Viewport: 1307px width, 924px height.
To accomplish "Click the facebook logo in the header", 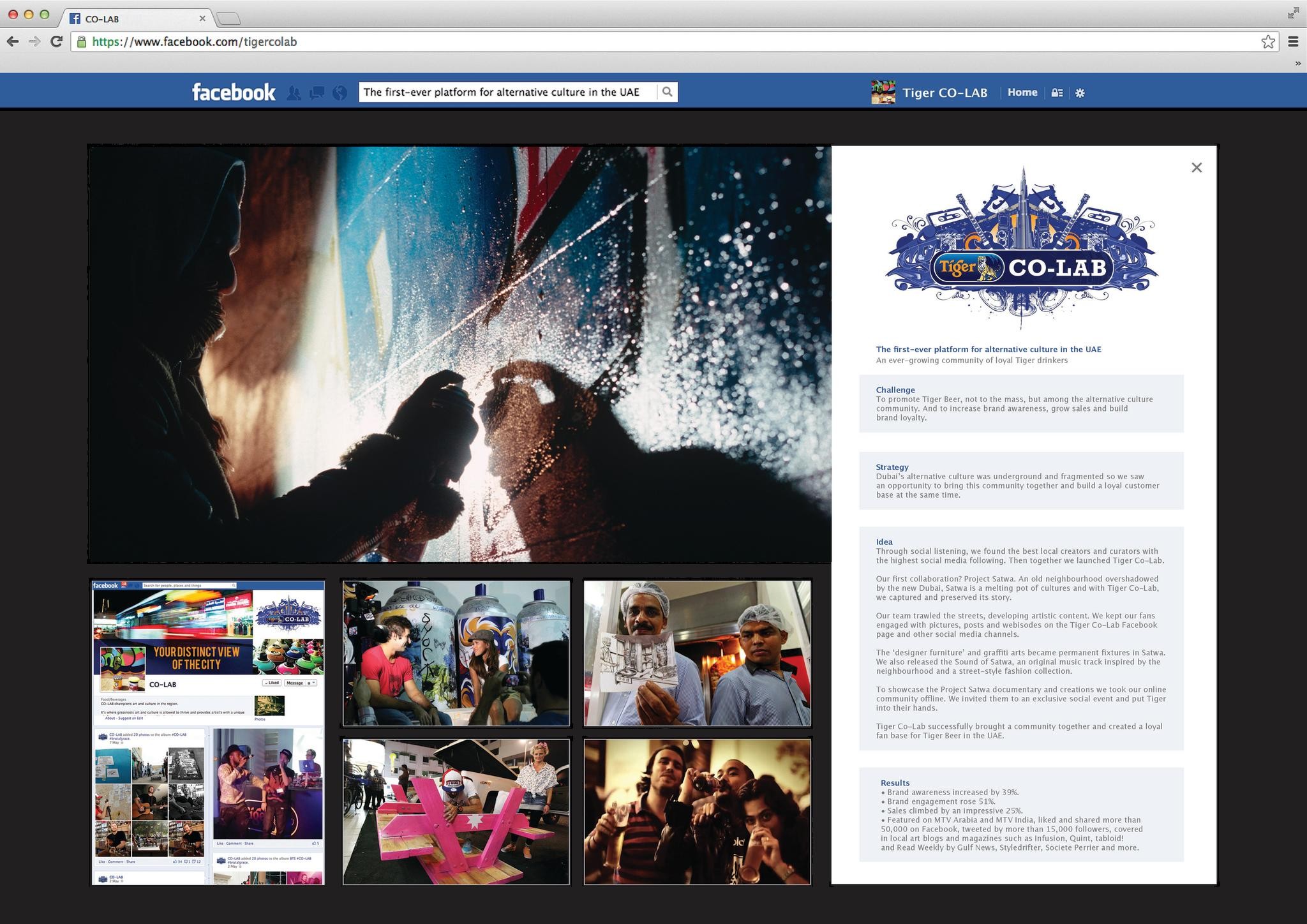I will click(234, 92).
